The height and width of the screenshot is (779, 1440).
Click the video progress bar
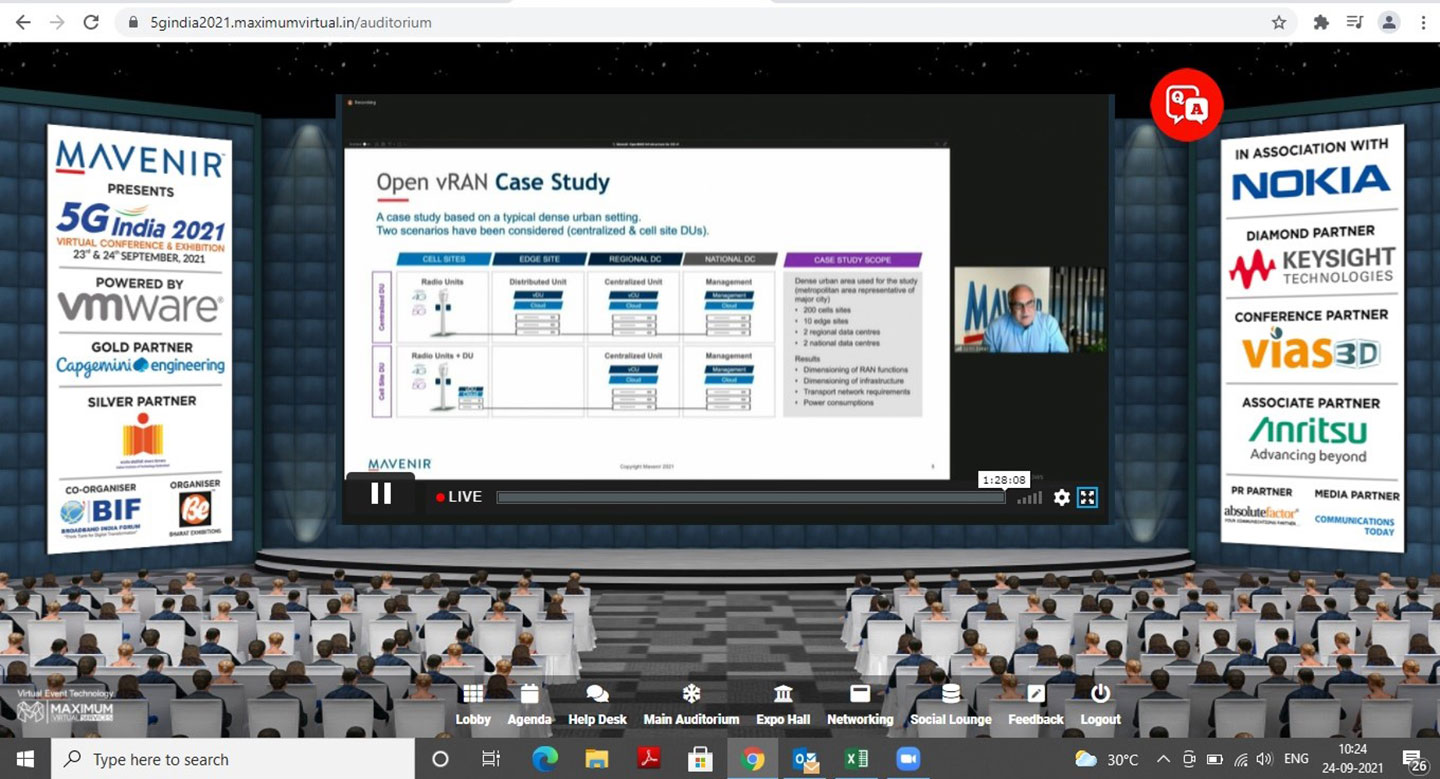pos(750,497)
